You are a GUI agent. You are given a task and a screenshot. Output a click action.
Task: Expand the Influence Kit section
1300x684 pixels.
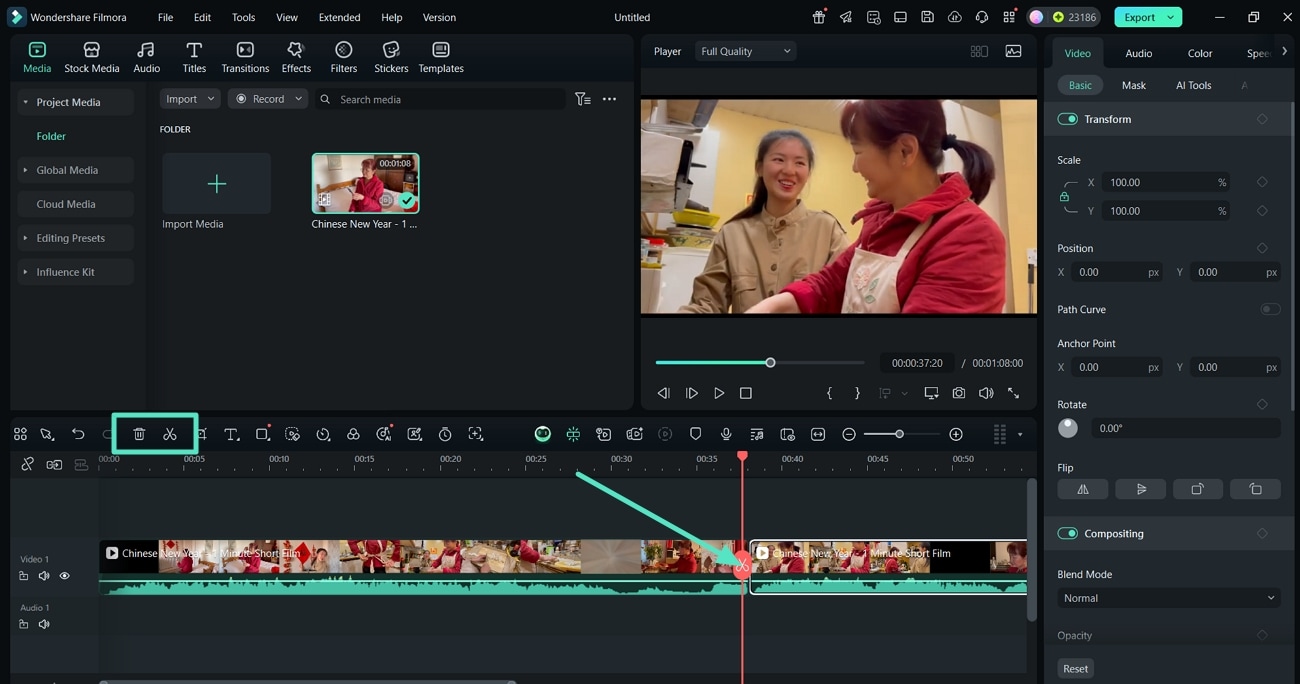point(25,272)
